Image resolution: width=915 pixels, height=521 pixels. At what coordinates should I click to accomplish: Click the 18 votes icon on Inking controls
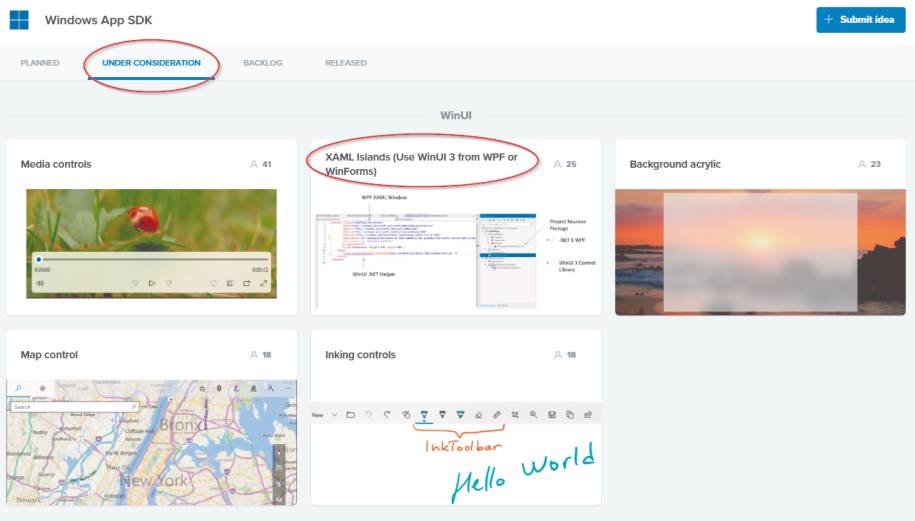[558, 355]
